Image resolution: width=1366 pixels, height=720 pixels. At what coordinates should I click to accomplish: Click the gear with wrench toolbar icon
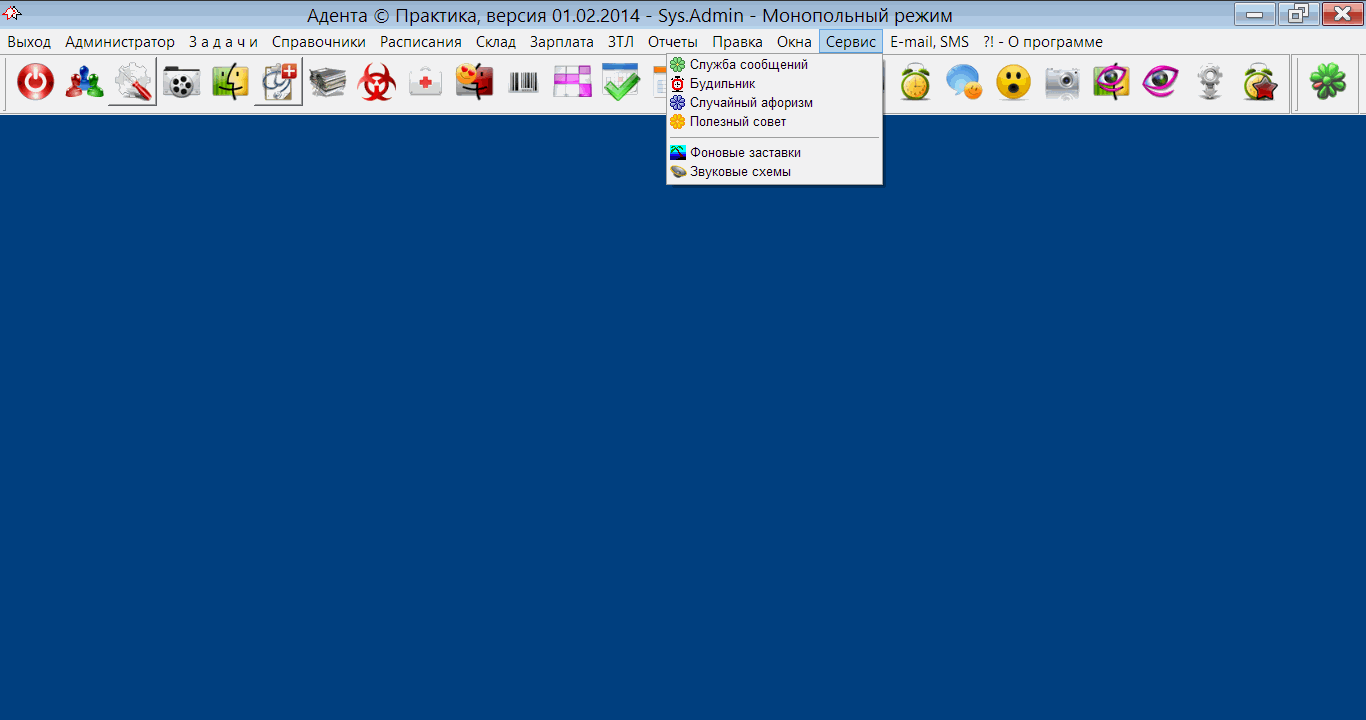point(132,83)
